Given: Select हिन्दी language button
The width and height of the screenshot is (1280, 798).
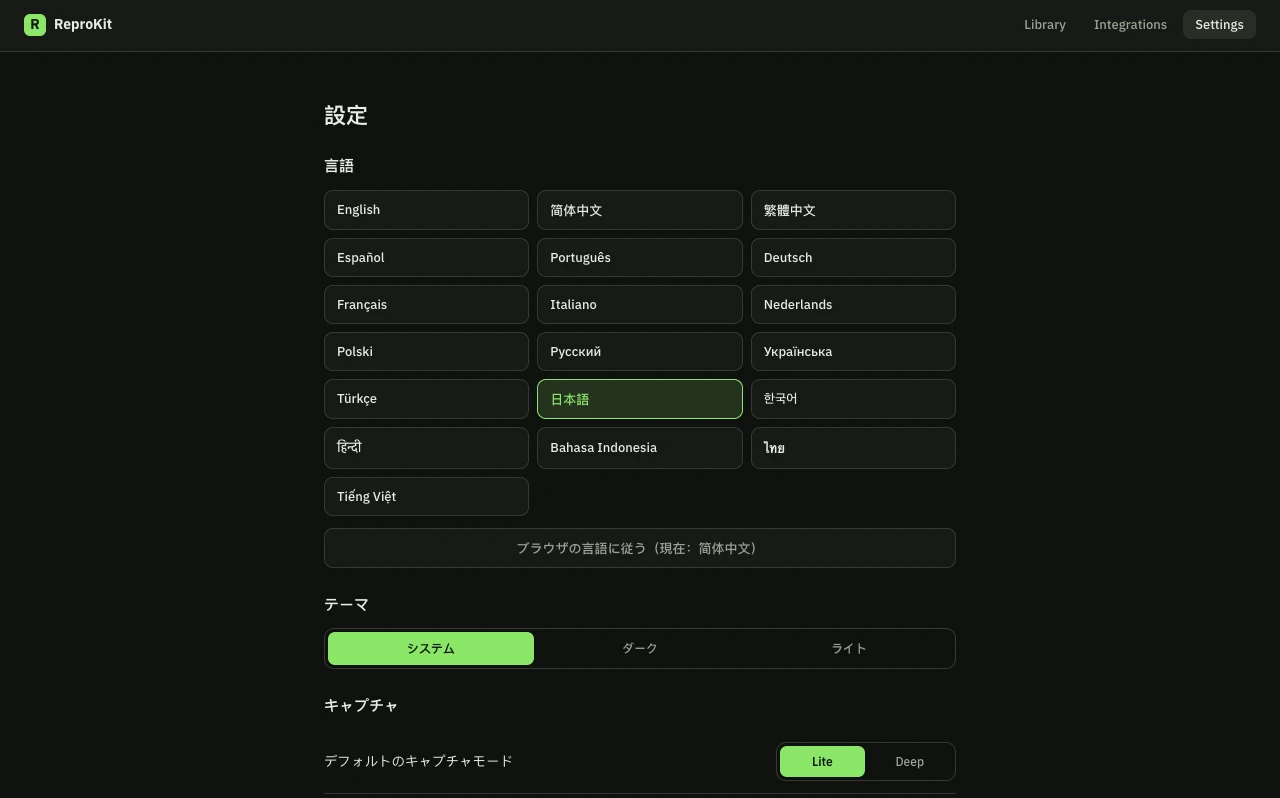Looking at the screenshot, I should (426, 448).
